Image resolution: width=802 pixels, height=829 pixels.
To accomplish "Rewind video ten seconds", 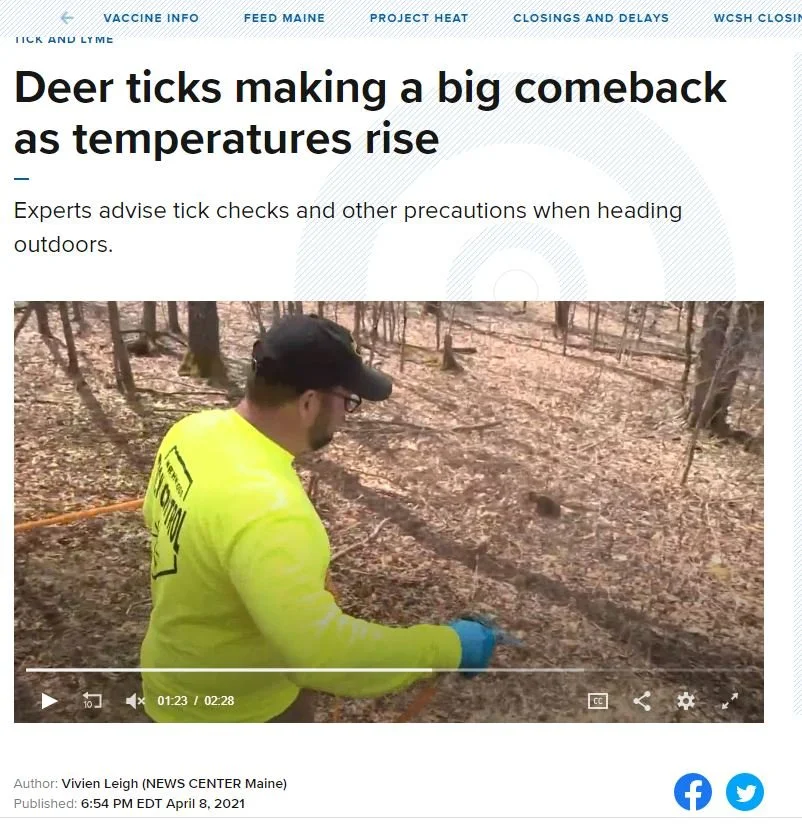I will pos(91,701).
